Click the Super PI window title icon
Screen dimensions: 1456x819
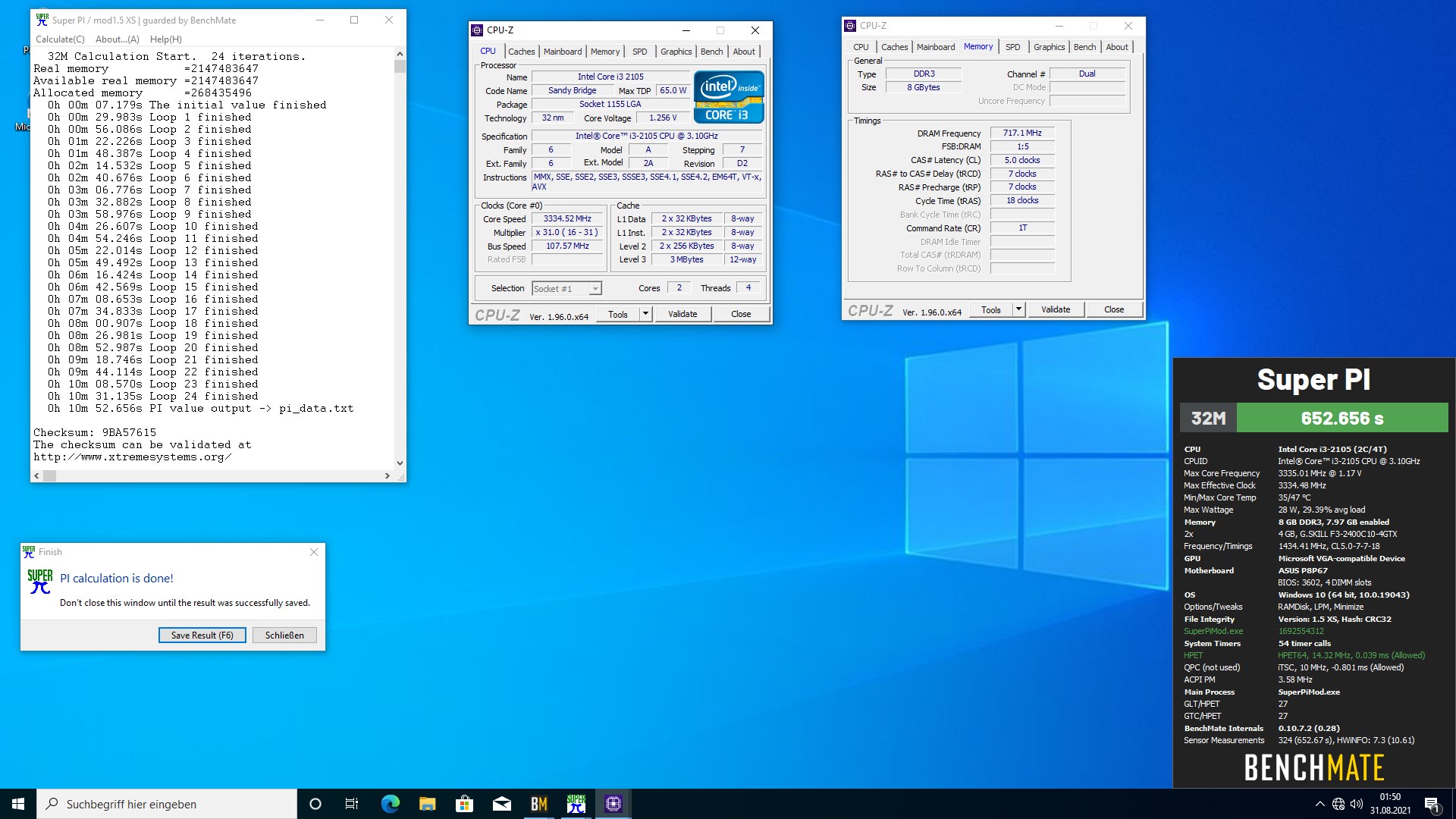[42, 20]
